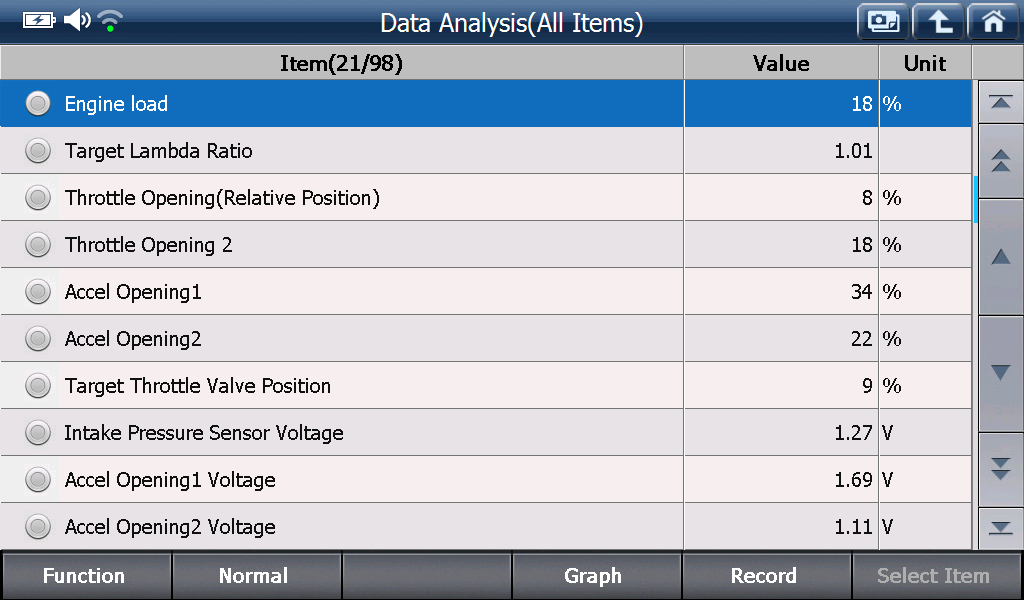Image resolution: width=1024 pixels, height=600 pixels.
Task: Jump to bottom of list arrow
Action: [1000, 528]
